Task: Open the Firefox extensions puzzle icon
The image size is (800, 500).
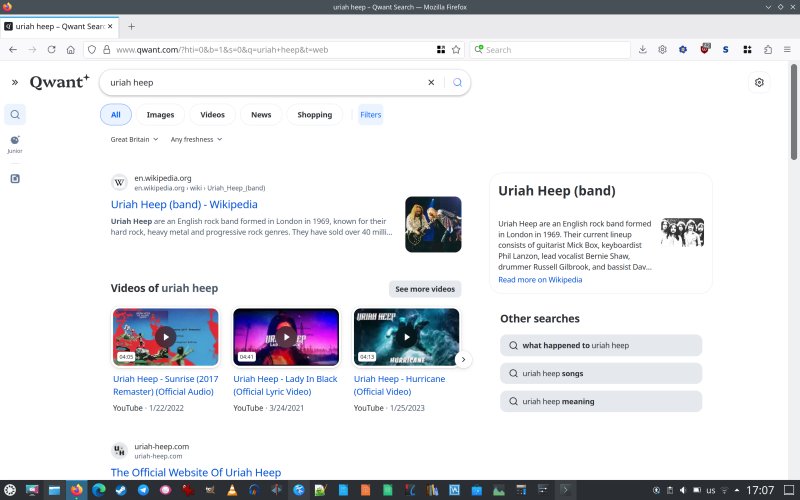Action: point(768,49)
